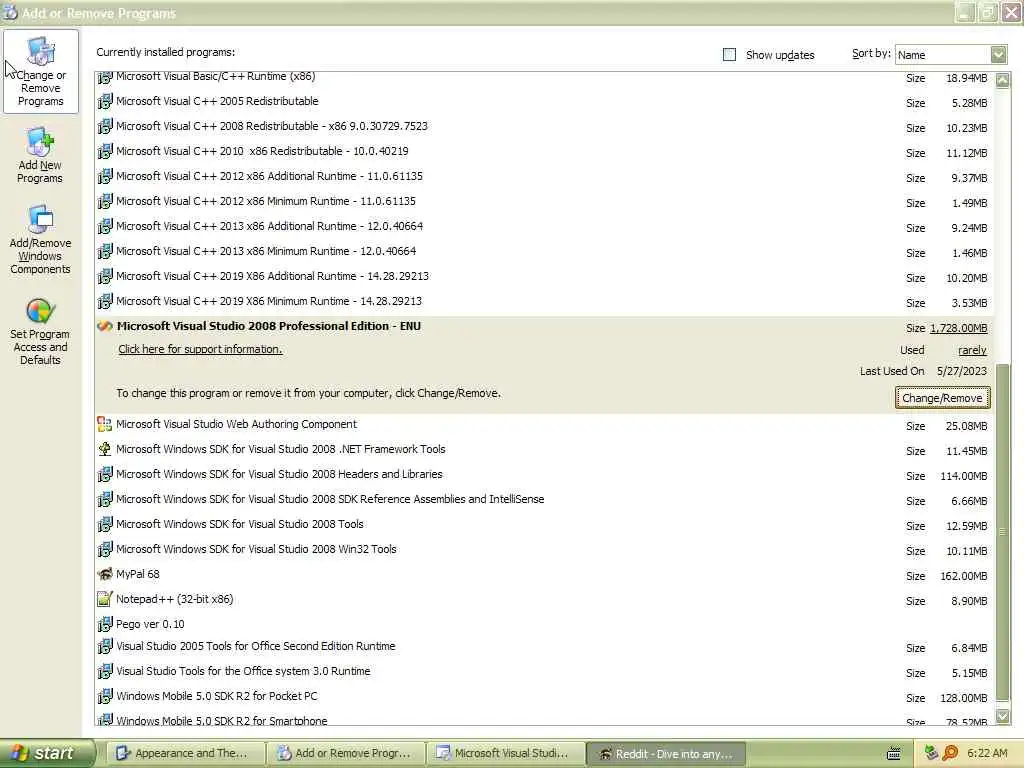1024x768 pixels.
Task: Select Windows Mobile 5.0 SDK R2 for Smartphone
Action: pos(545,718)
